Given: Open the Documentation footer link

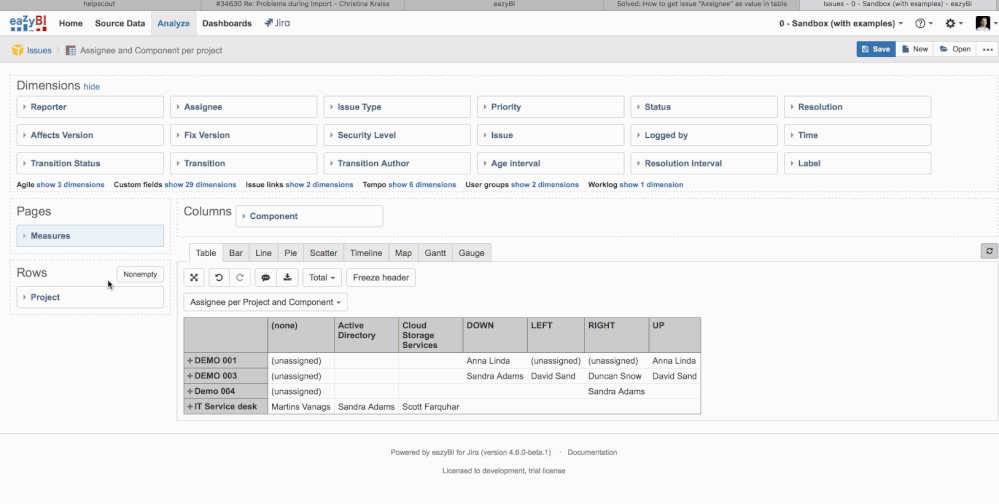Looking at the screenshot, I should click(592, 452).
